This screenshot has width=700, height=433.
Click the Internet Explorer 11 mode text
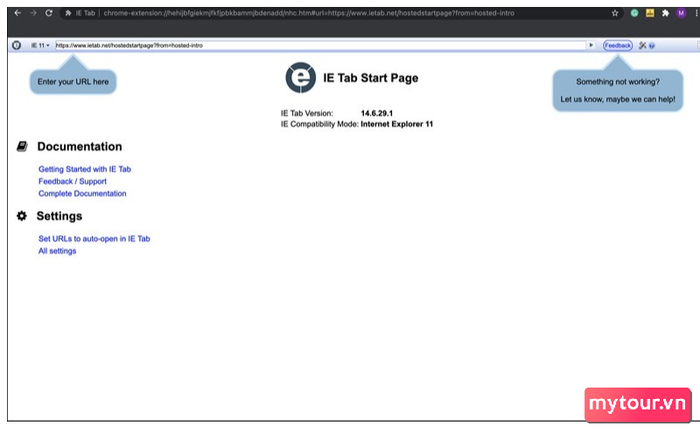tap(397, 124)
